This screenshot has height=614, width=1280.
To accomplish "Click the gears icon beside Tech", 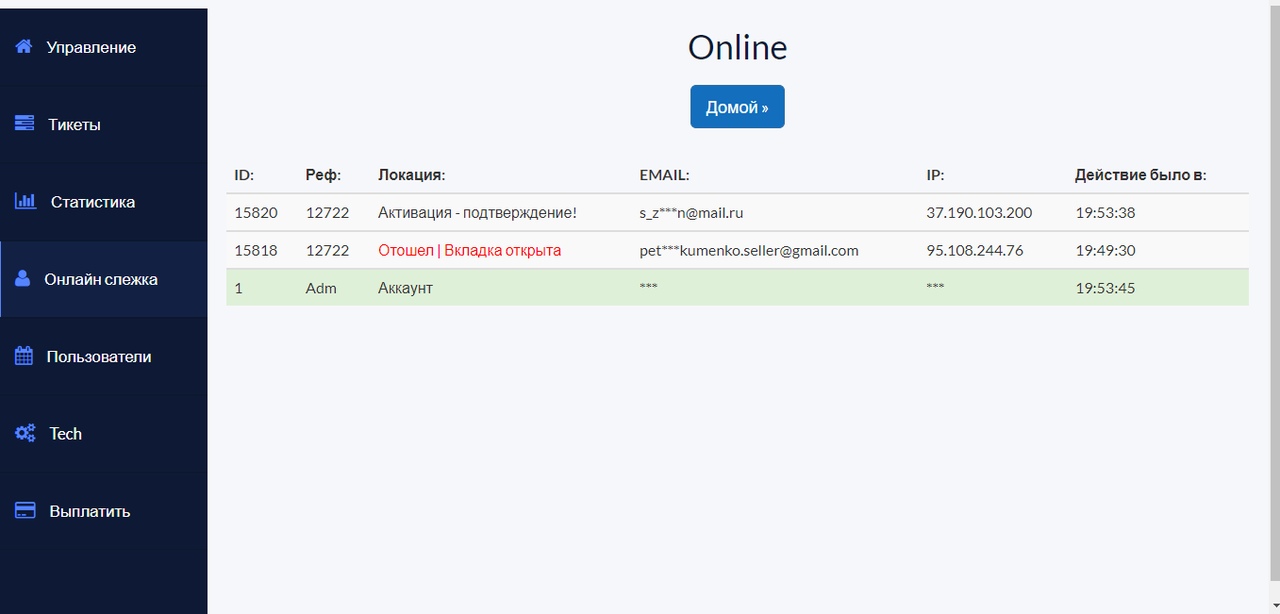I will point(25,433).
